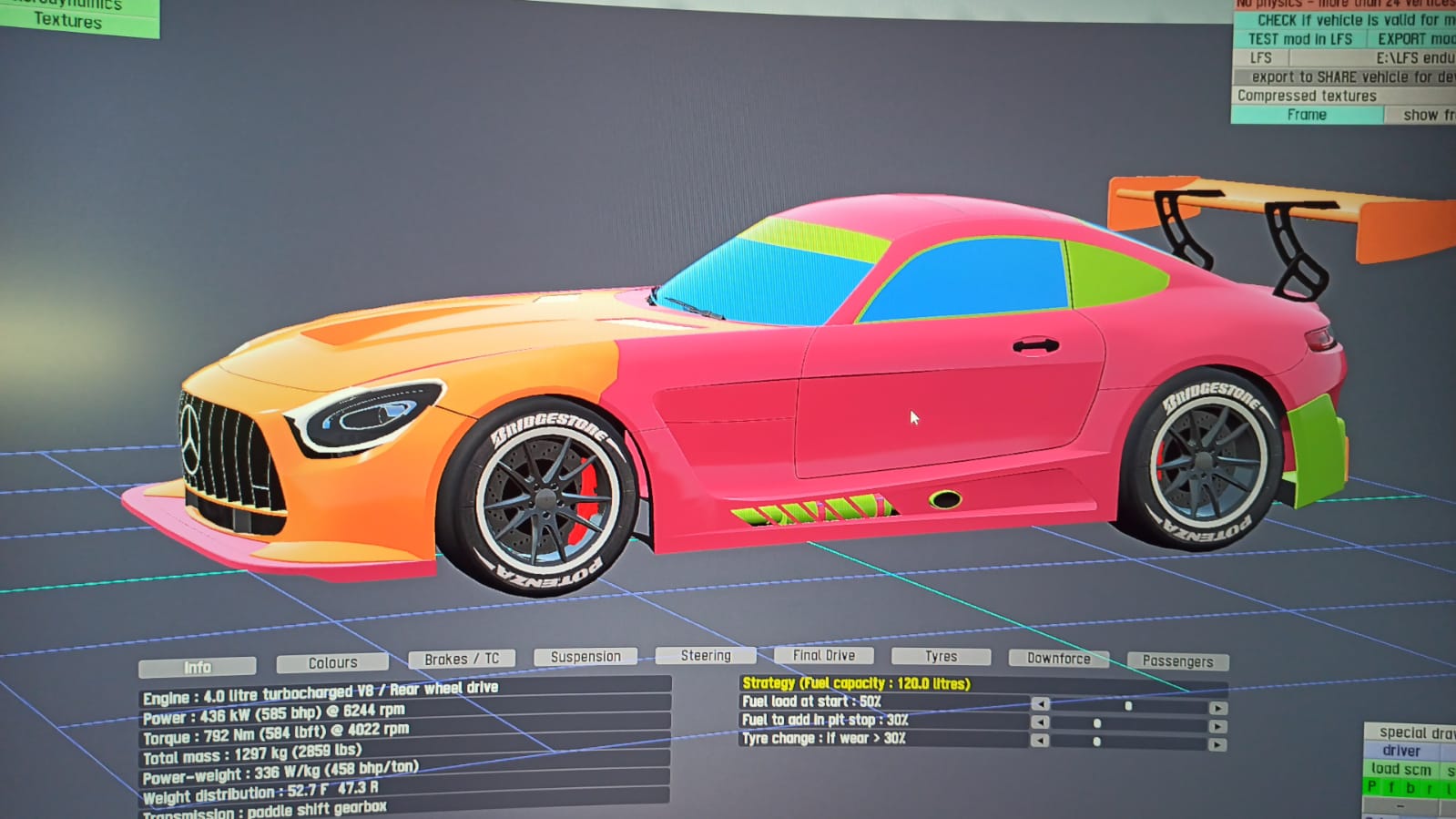This screenshot has height=819, width=1456.
Task: Click 'Fuel load at start : 50%' text
Action: [x=811, y=701]
